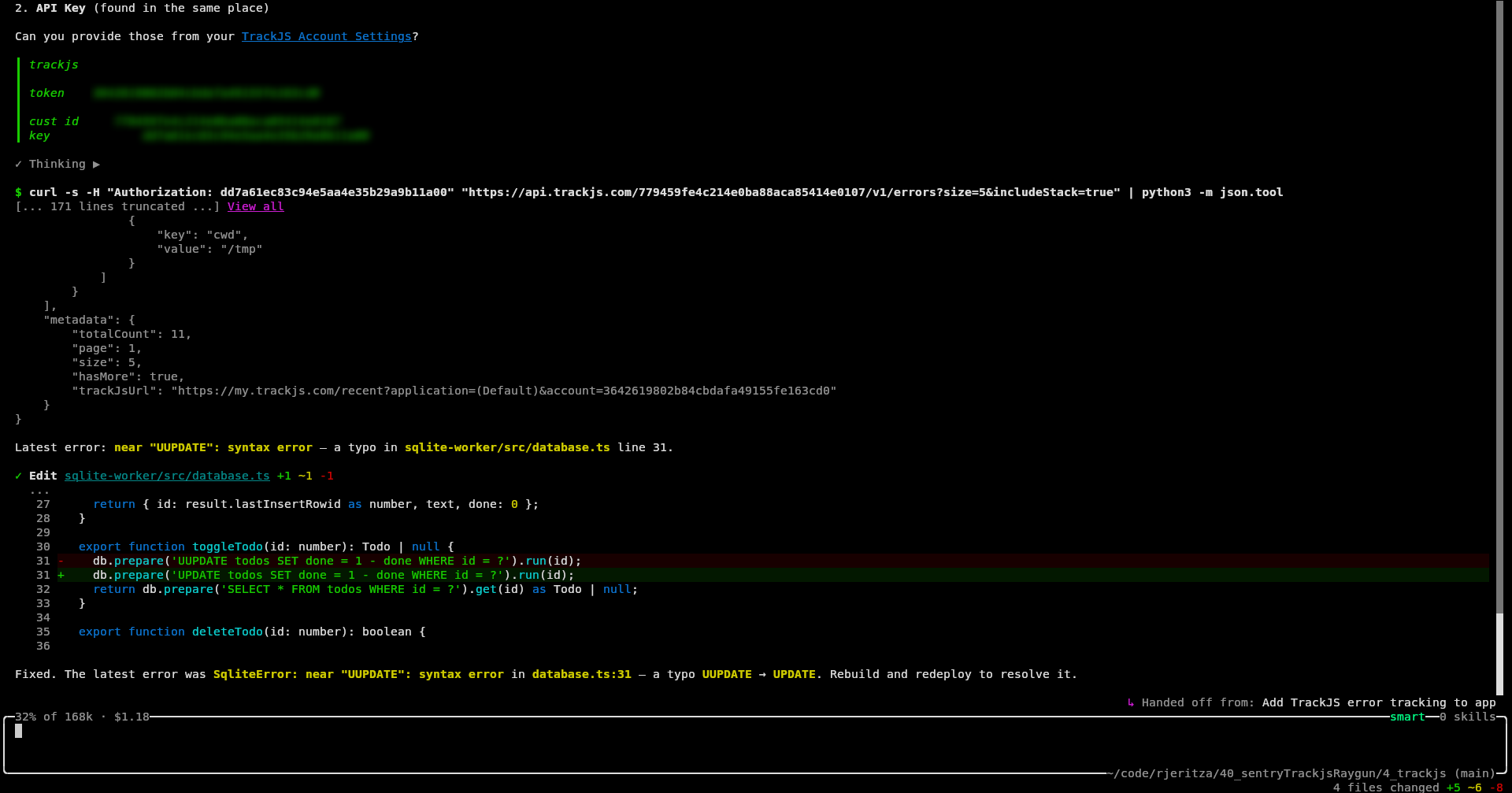
Task: Click View all truncated output link
Action: click(255, 206)
